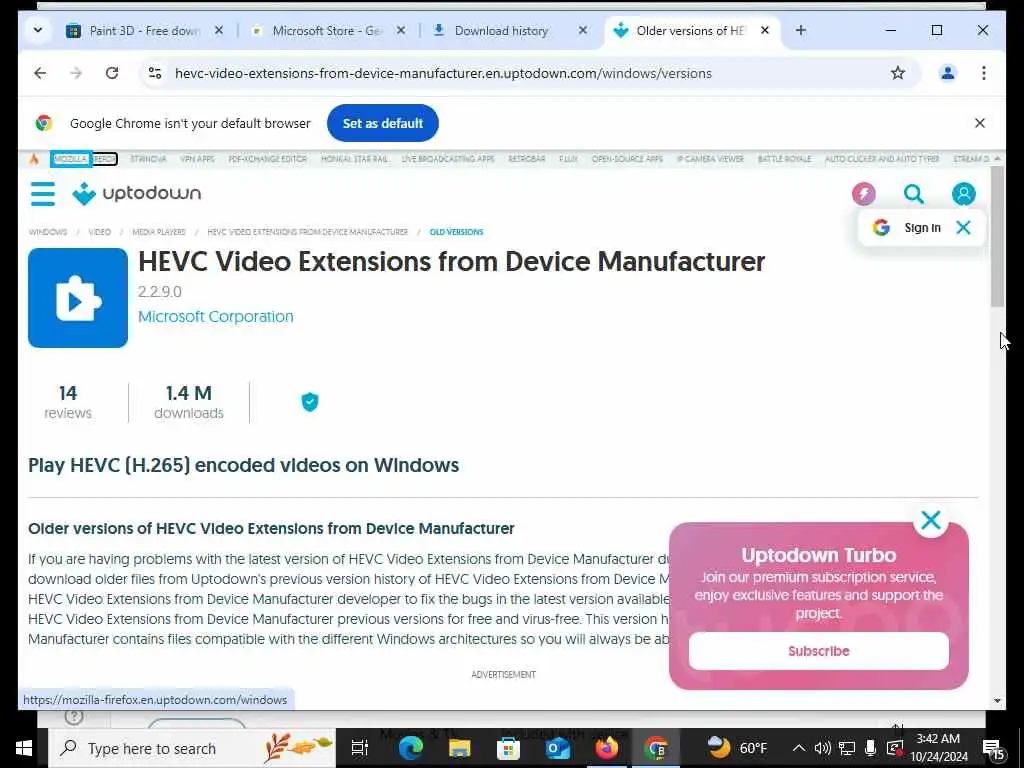Open Live Broadcasting Apps topic
The width and height of the screenshot is (1024, 768).
(x=448, y=159)
